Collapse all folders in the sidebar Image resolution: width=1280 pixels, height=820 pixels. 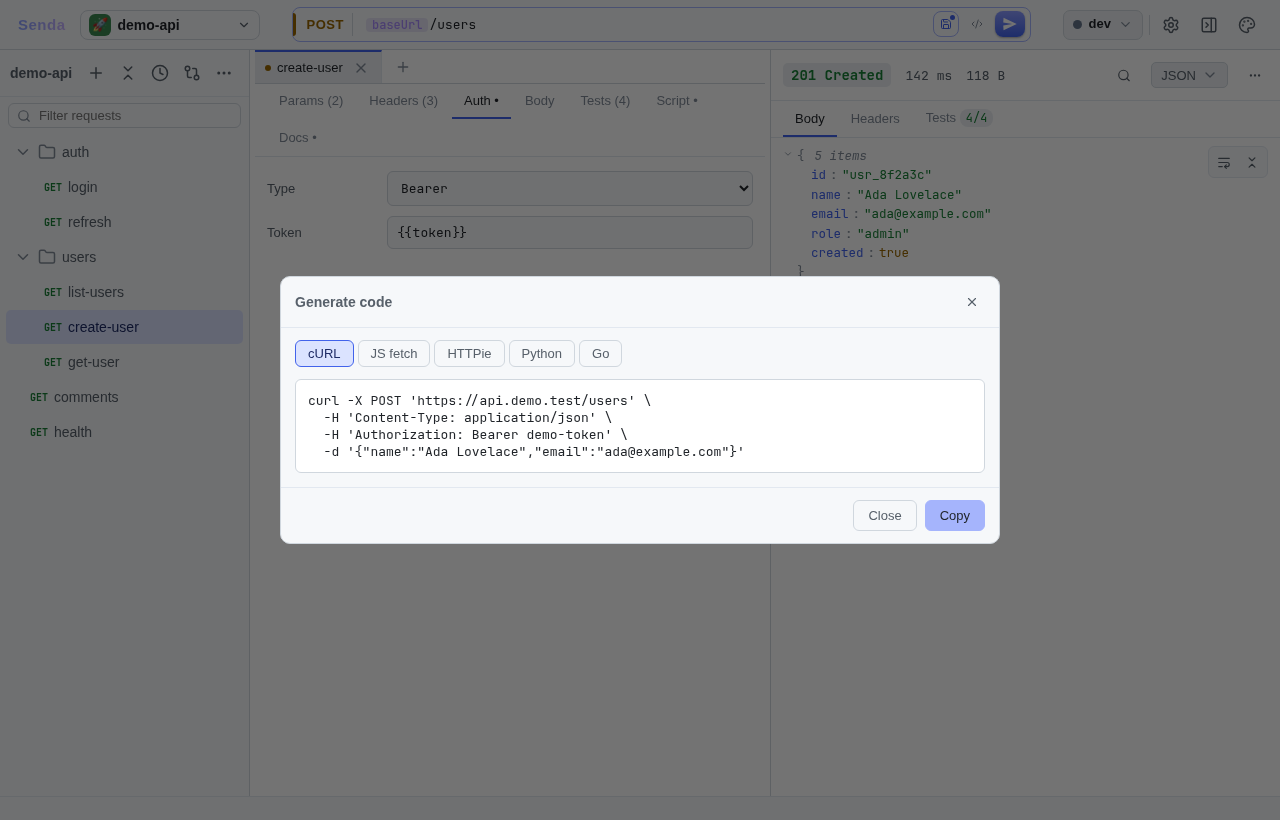128,73
